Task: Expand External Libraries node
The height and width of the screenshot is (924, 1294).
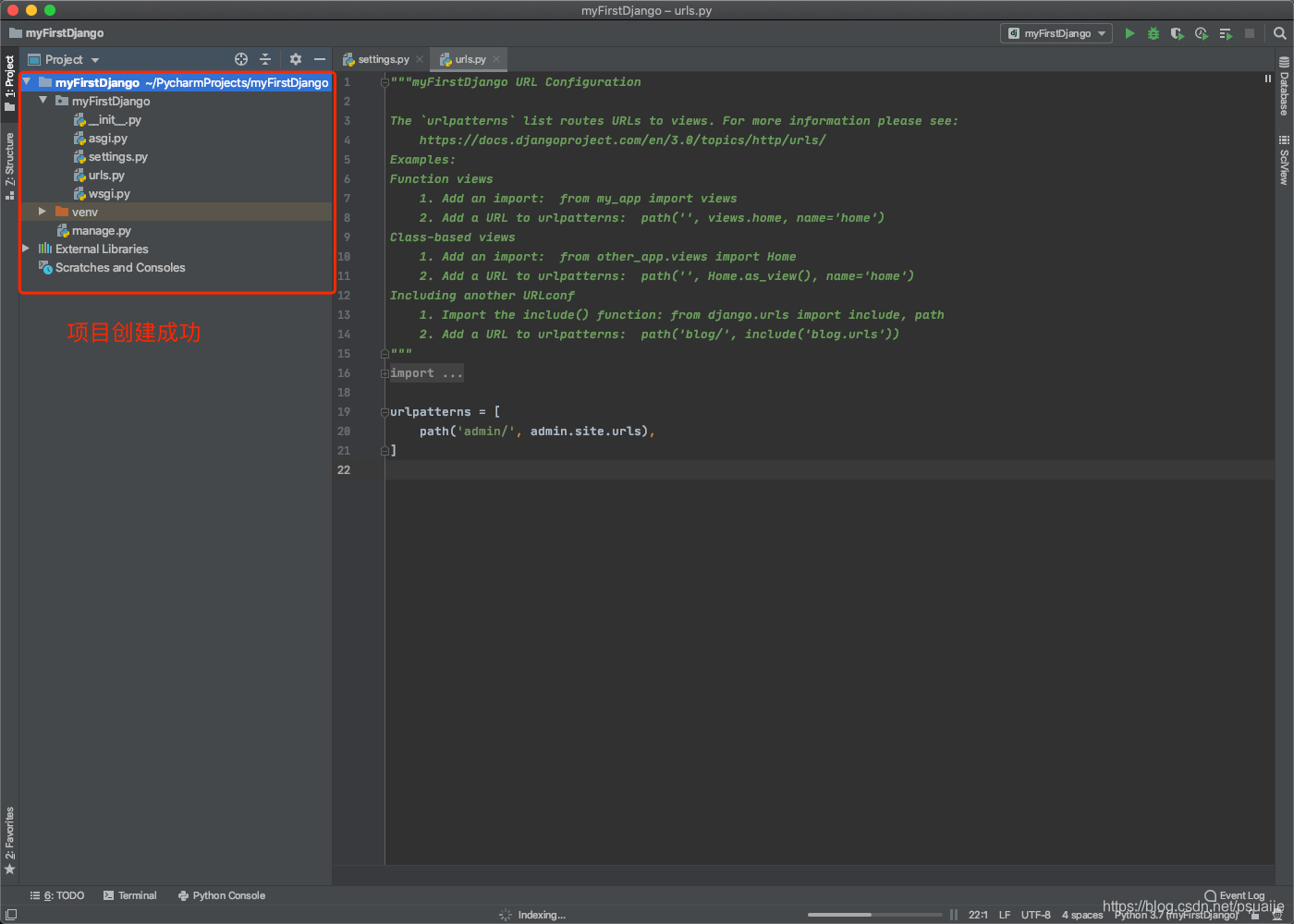Action: [x=26, y=249]
